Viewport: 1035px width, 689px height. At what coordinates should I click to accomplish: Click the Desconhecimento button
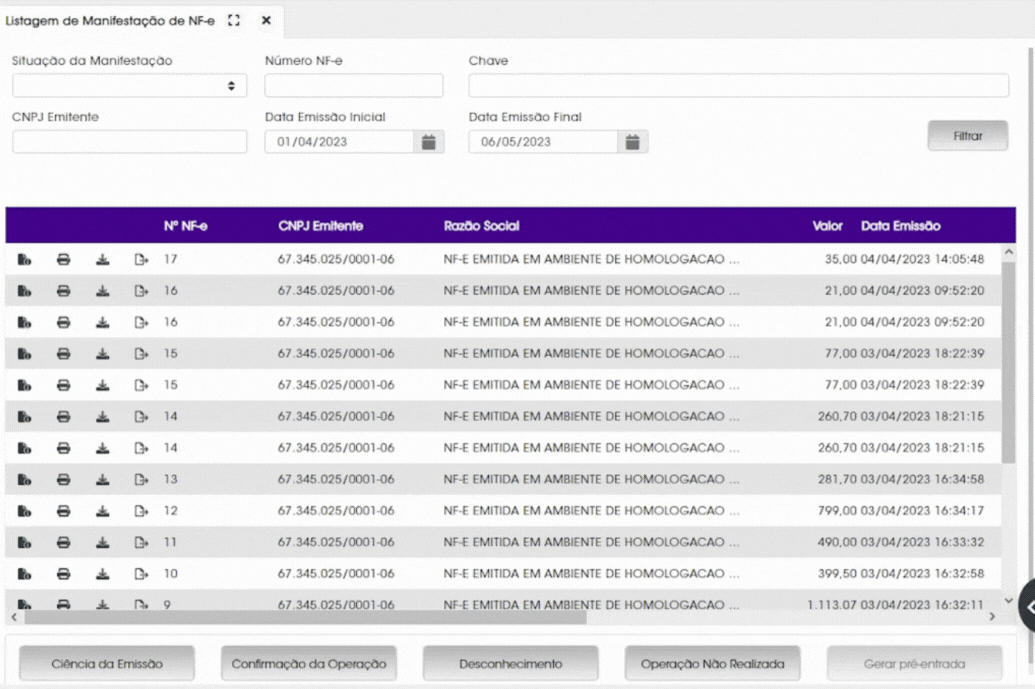tap(511, 664)
